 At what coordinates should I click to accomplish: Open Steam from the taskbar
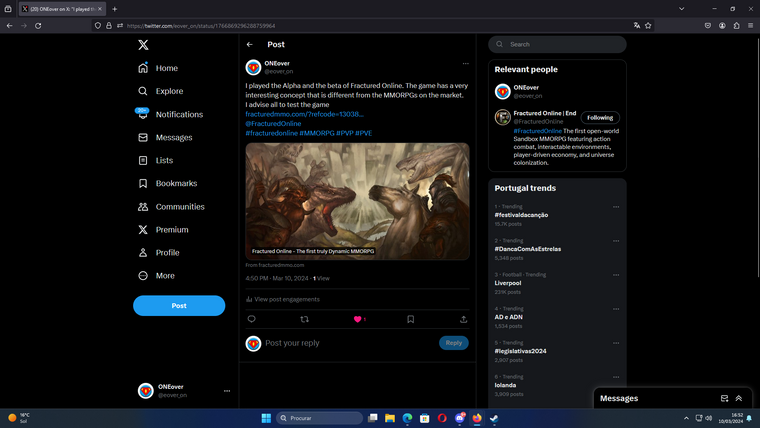coord(494,418)
